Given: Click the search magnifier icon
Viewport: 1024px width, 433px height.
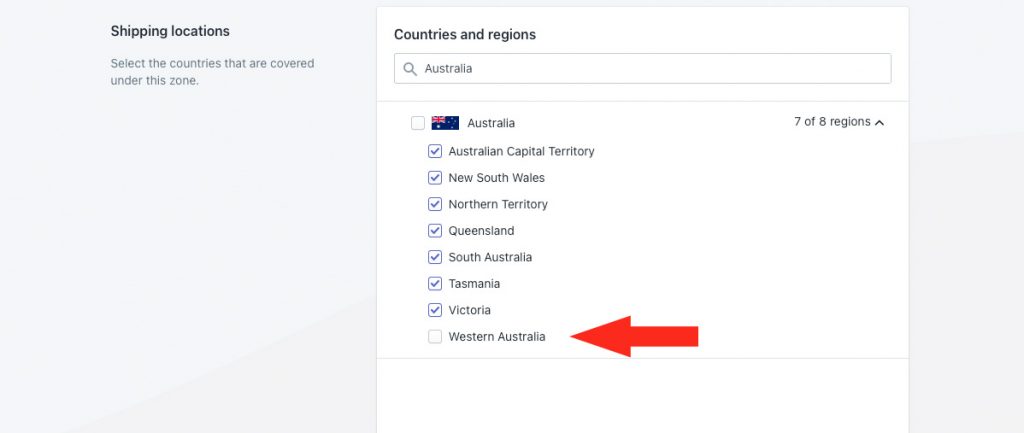Looking at the screenshot, I should pos(410,69).
